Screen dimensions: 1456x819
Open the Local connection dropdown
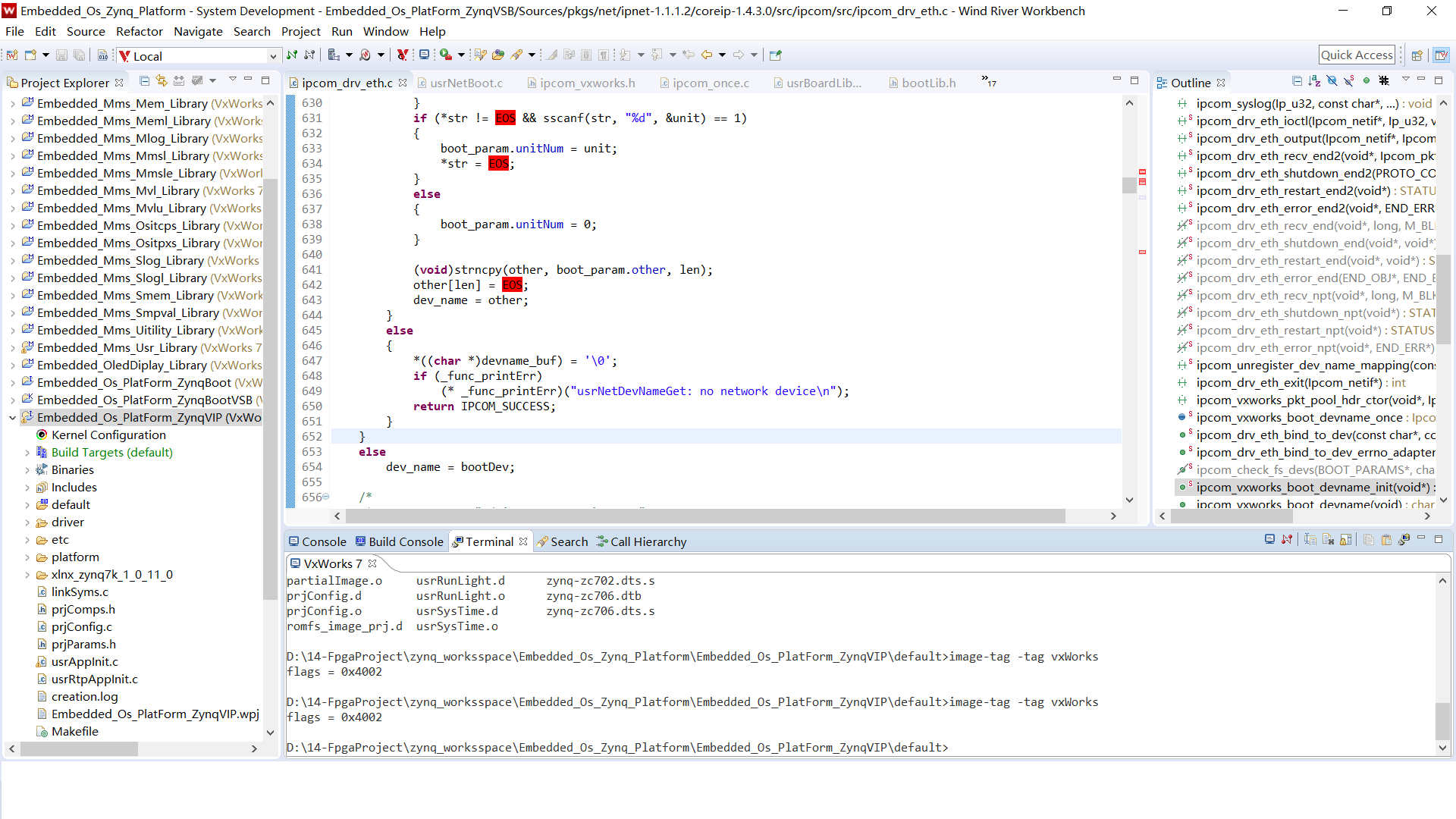click(273, 56)
